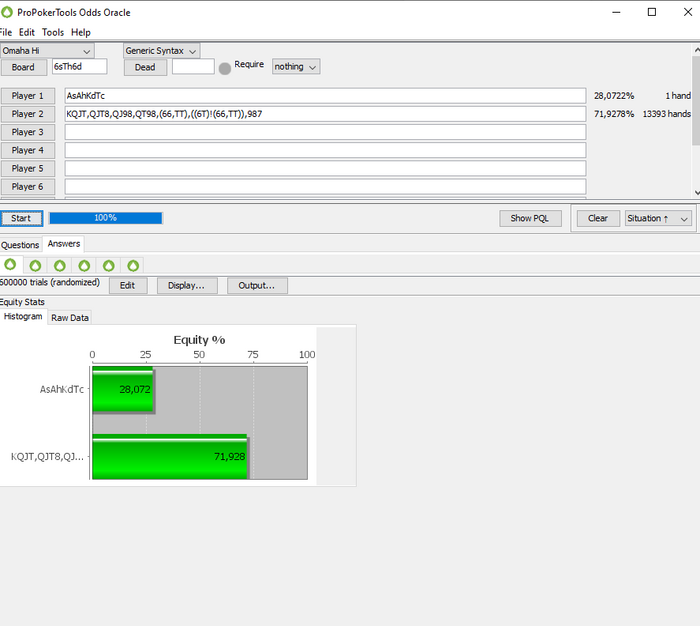This screenshot has width=700, height=626.
Task: Select the fifth green answer icon
Action: click(108, 266)
